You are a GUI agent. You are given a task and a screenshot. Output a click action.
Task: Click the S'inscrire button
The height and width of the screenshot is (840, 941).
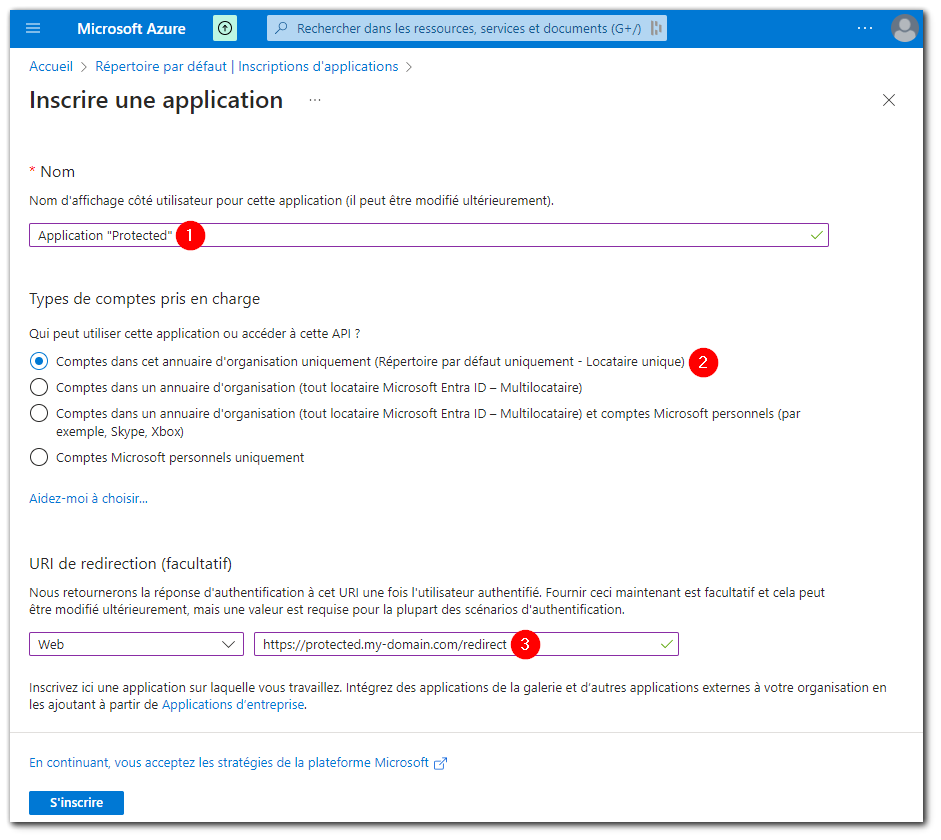pos(76,803)
